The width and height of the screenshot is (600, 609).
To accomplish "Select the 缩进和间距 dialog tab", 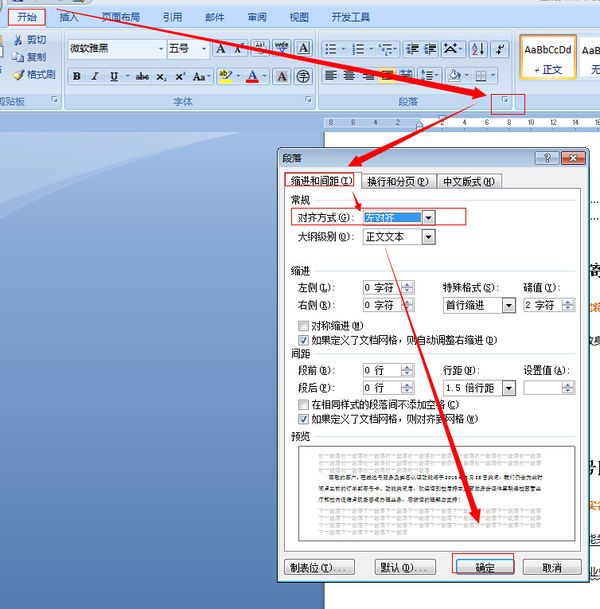I will coord(322,181).
